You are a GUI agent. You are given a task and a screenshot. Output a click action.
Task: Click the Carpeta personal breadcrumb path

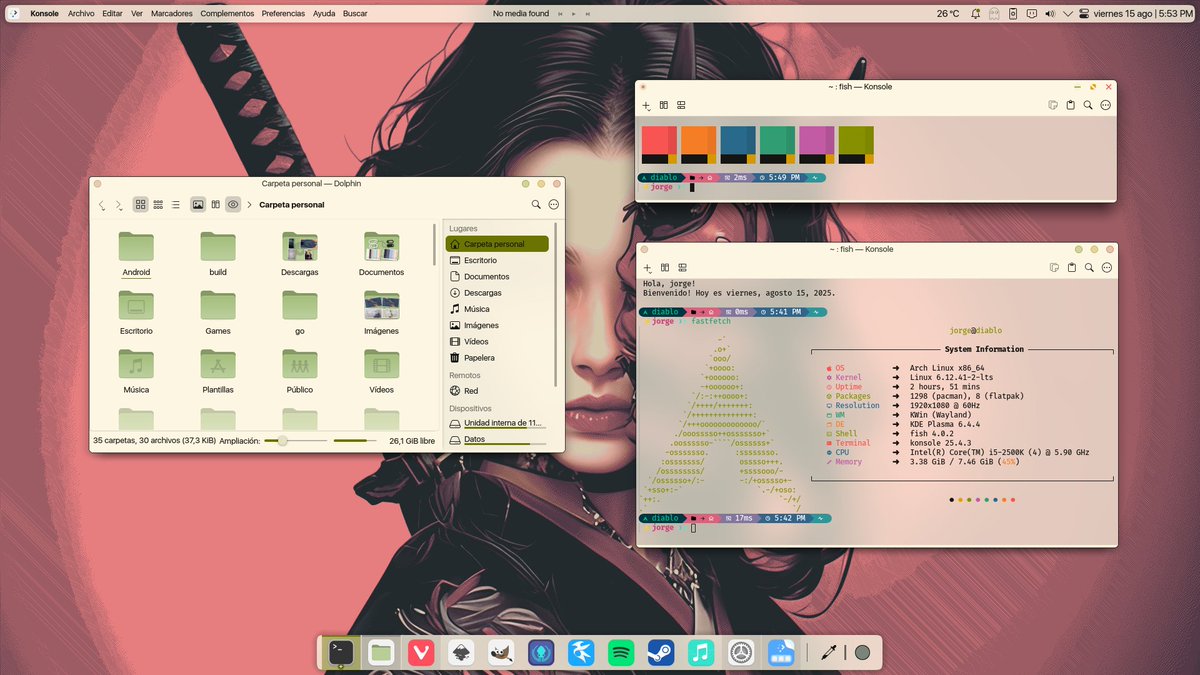[x=291, y=205]
